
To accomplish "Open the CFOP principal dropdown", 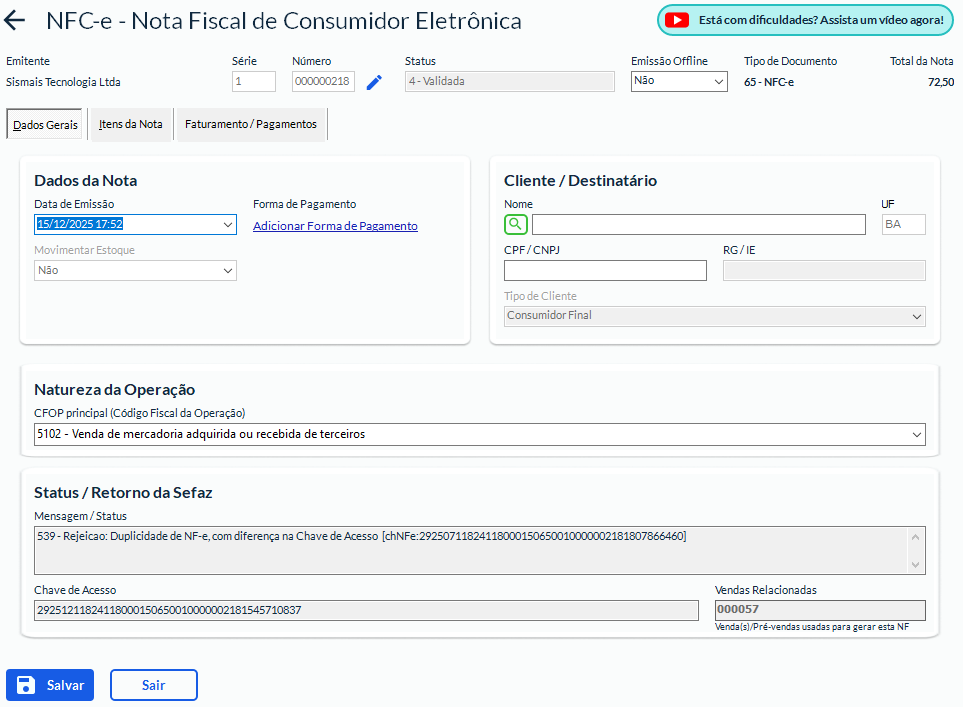I will coord(917,434).
